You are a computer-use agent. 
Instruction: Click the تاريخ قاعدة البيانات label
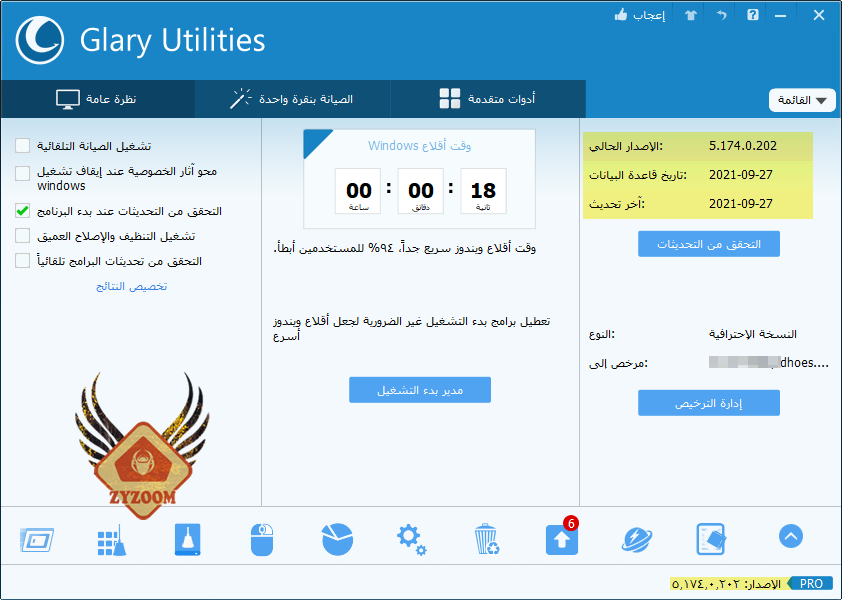click(637, 175)
